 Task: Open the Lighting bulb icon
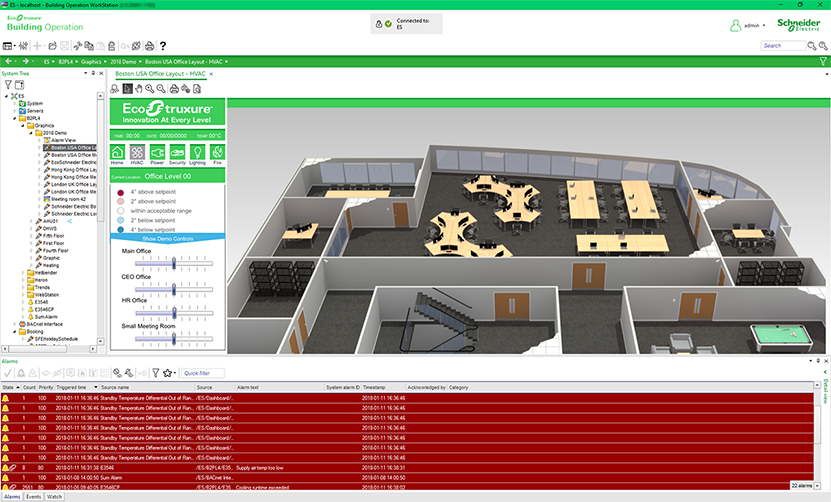click(x=197, y=152)
